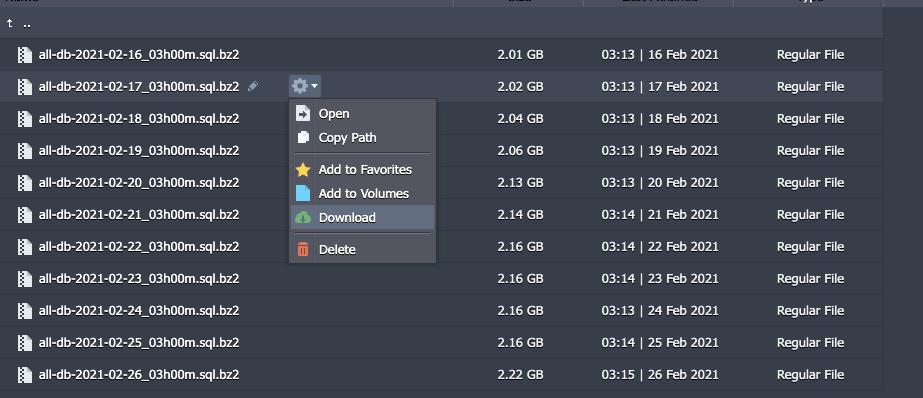Select Add to Favorites menu entry
This screenshot has height=398, width=923.
(363, 170)
